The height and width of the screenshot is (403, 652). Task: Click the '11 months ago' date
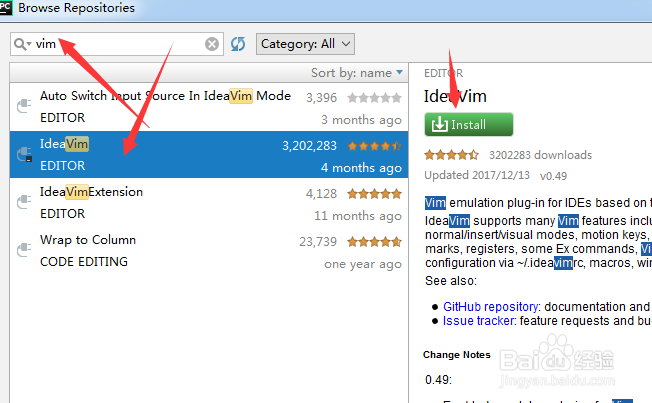tap(358, 216)
